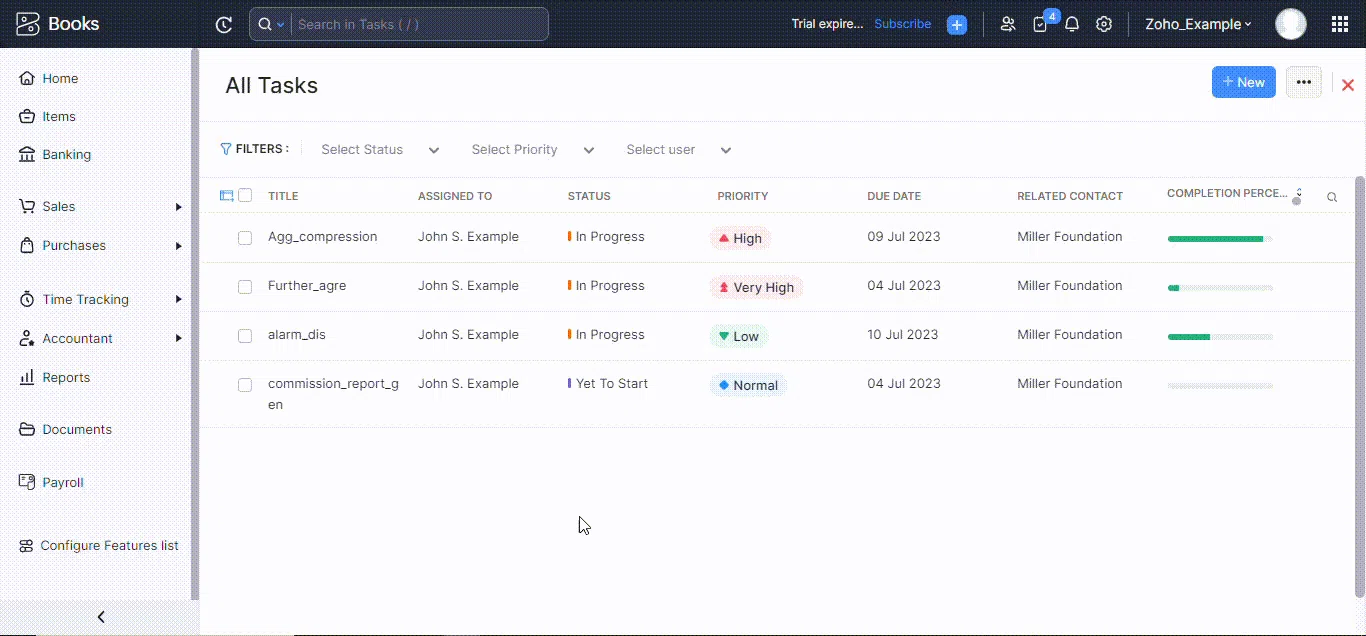Open Banking in the sidebar
The height and width of the screenshot is (636, 1366).
pyautogui.click(x=66, y=155)
